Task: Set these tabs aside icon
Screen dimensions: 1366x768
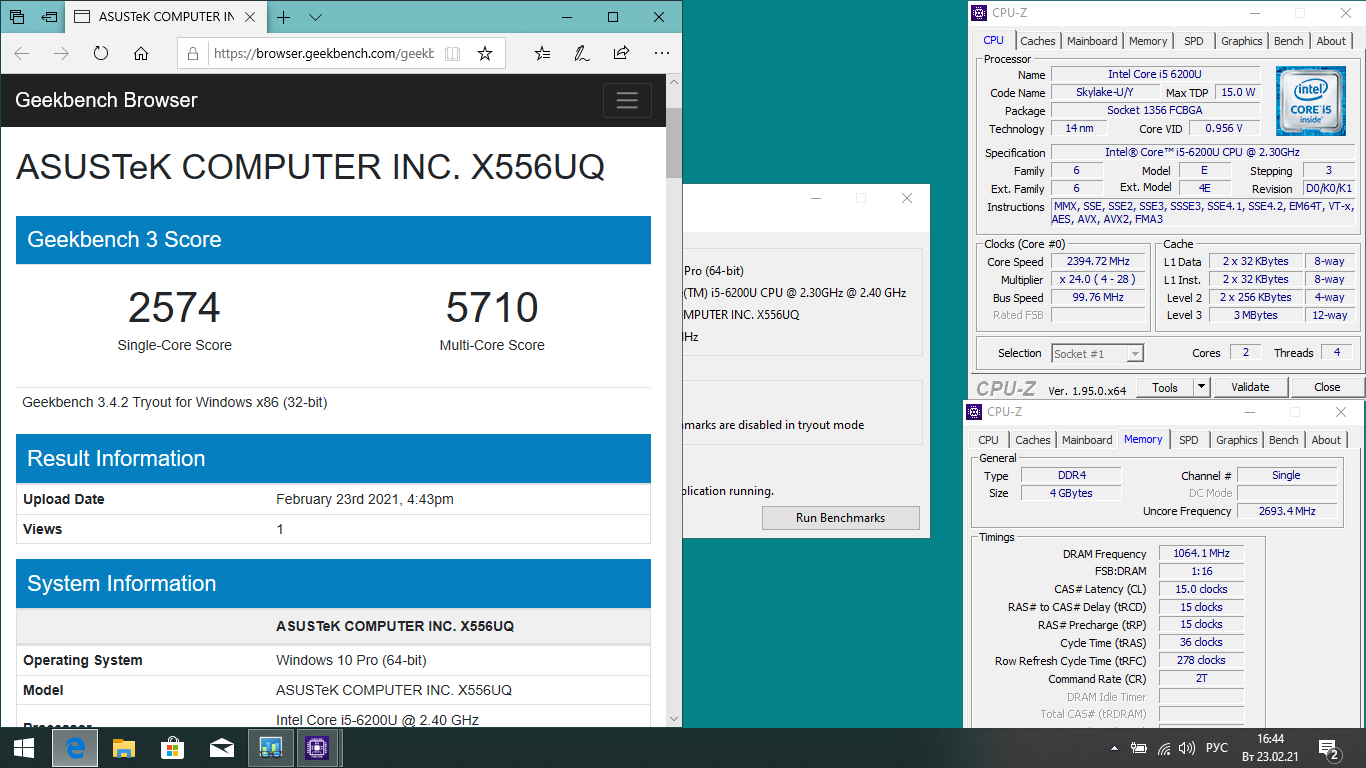Action: pyautogui.click(x=49, y=17)
